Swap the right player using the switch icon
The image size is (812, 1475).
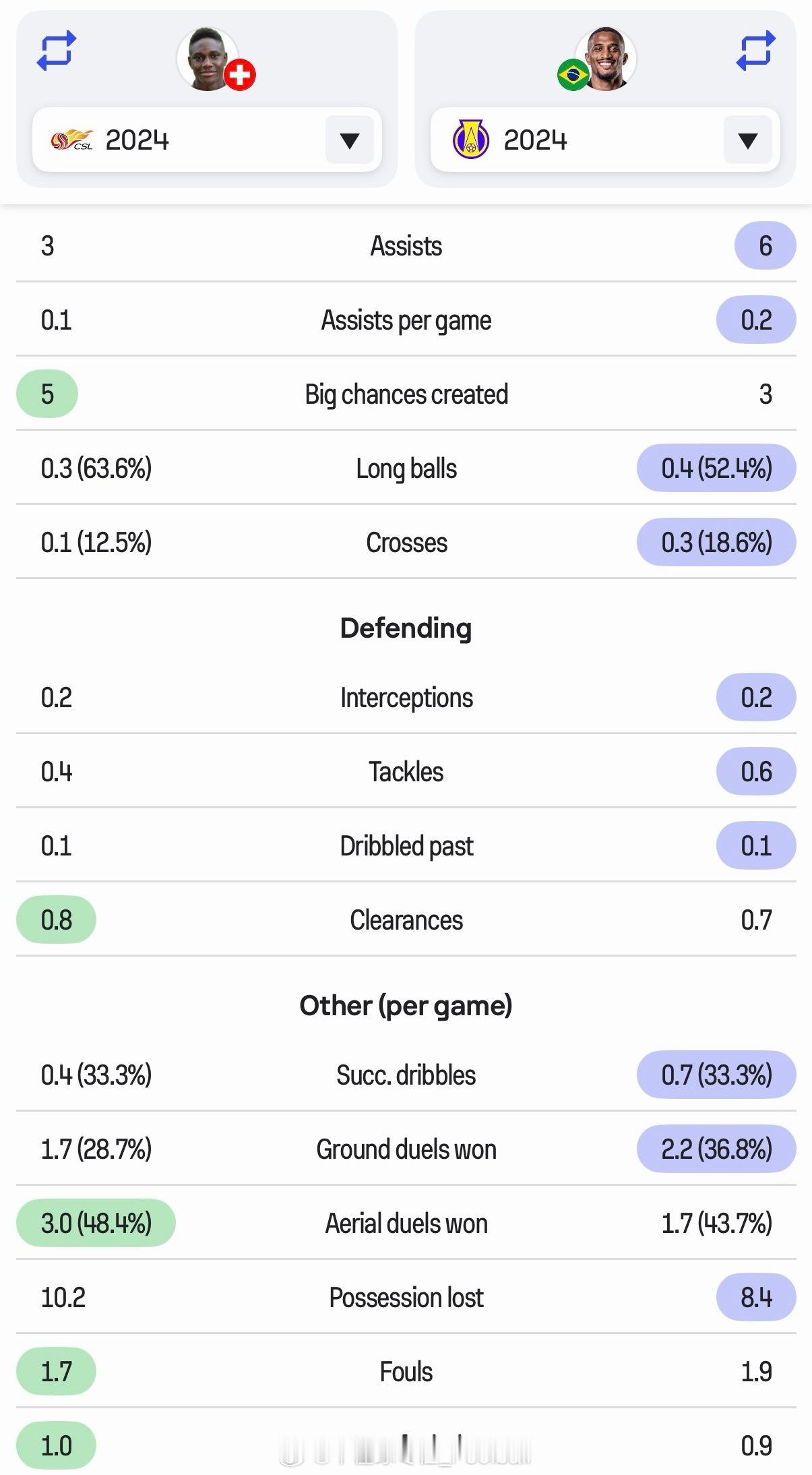coord(756,51)
